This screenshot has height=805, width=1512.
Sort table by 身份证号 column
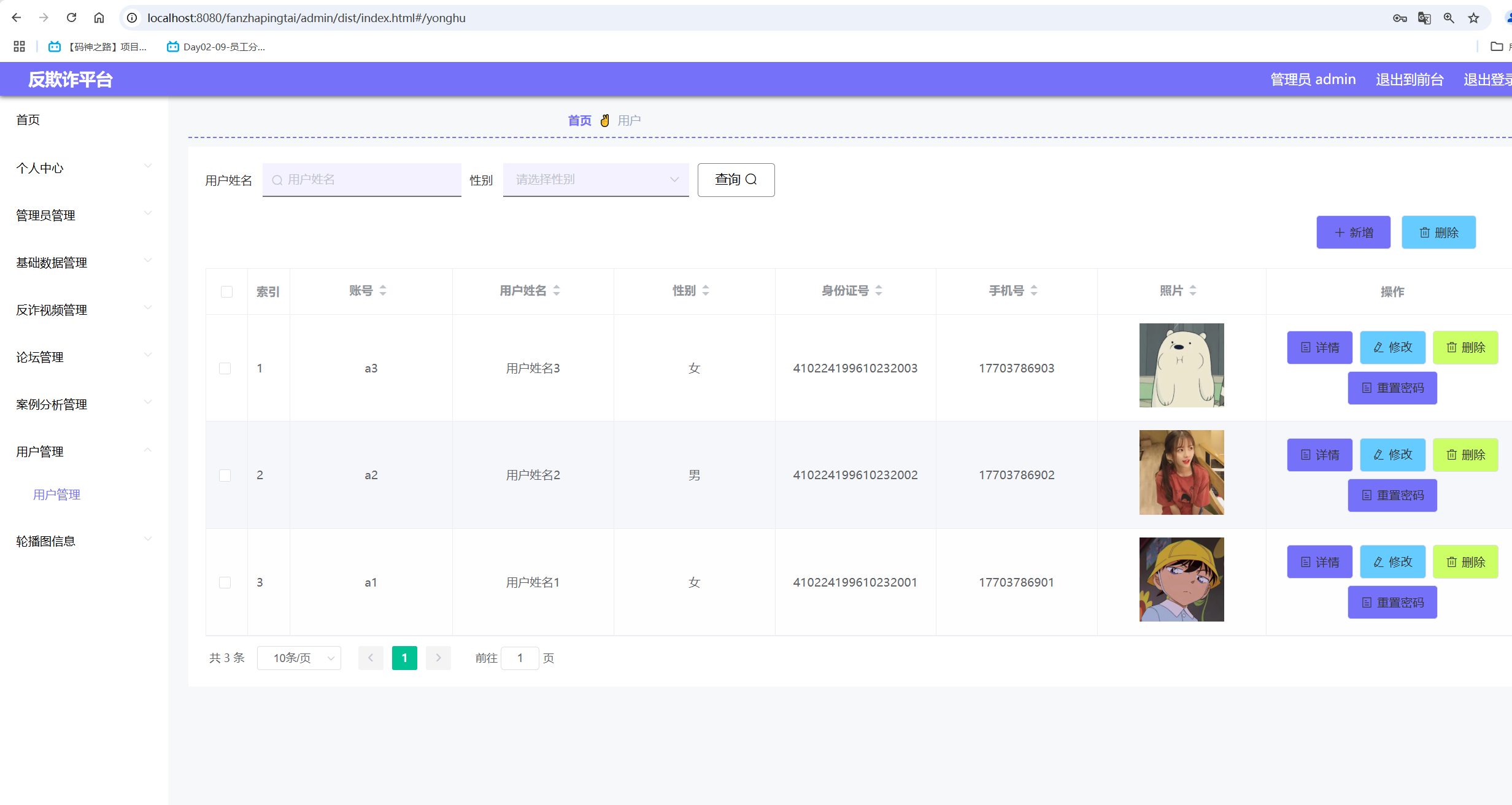878,291
